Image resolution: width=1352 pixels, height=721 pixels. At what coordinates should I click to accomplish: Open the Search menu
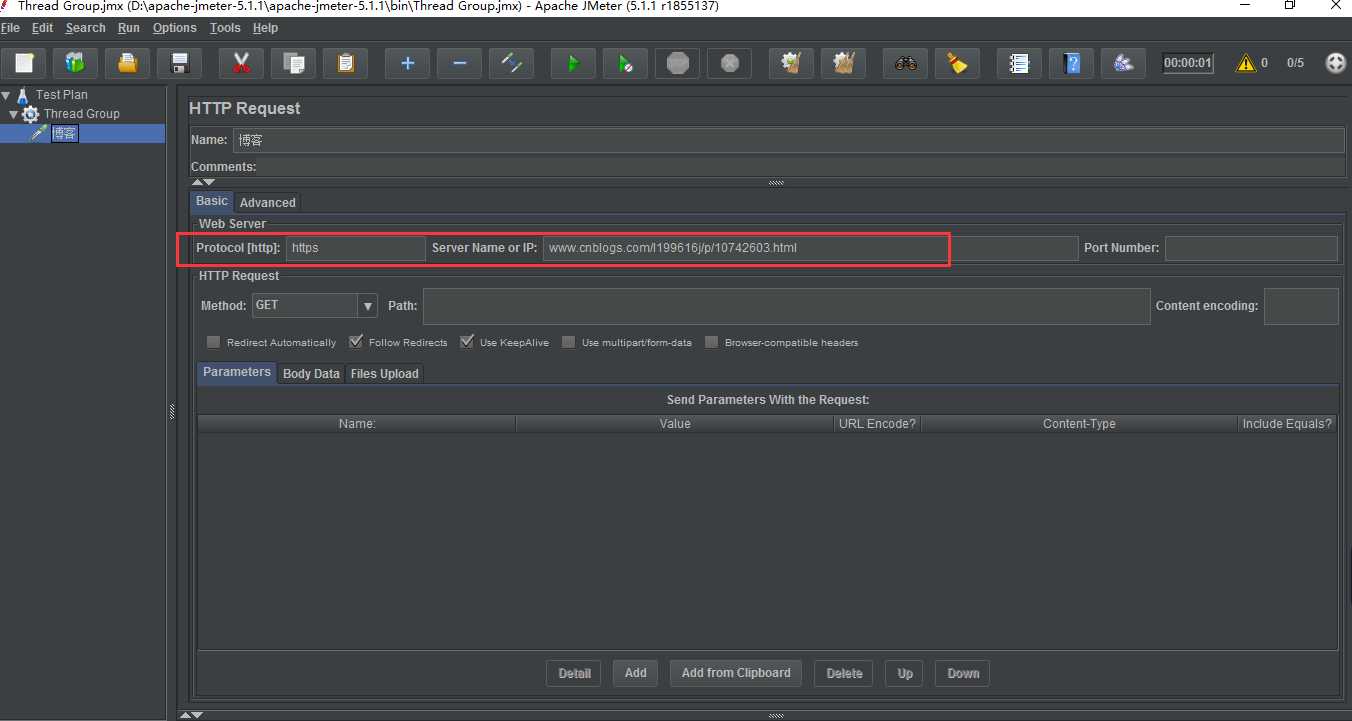(x=85, y=28)
